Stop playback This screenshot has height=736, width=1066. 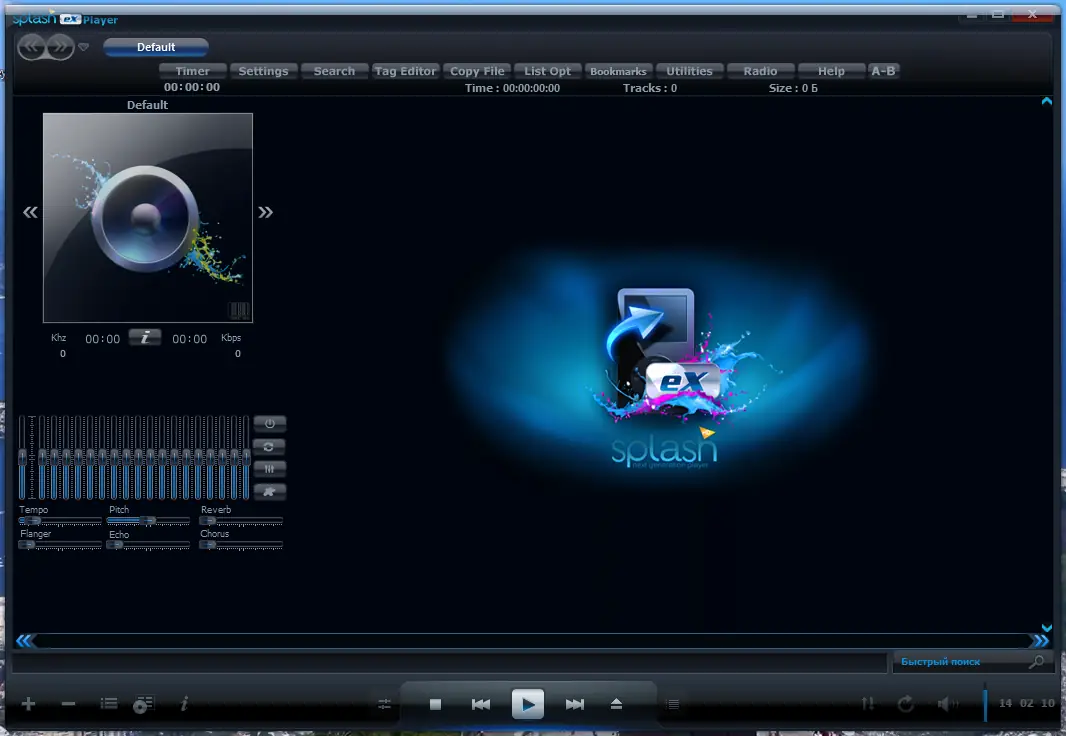point(436,705)
